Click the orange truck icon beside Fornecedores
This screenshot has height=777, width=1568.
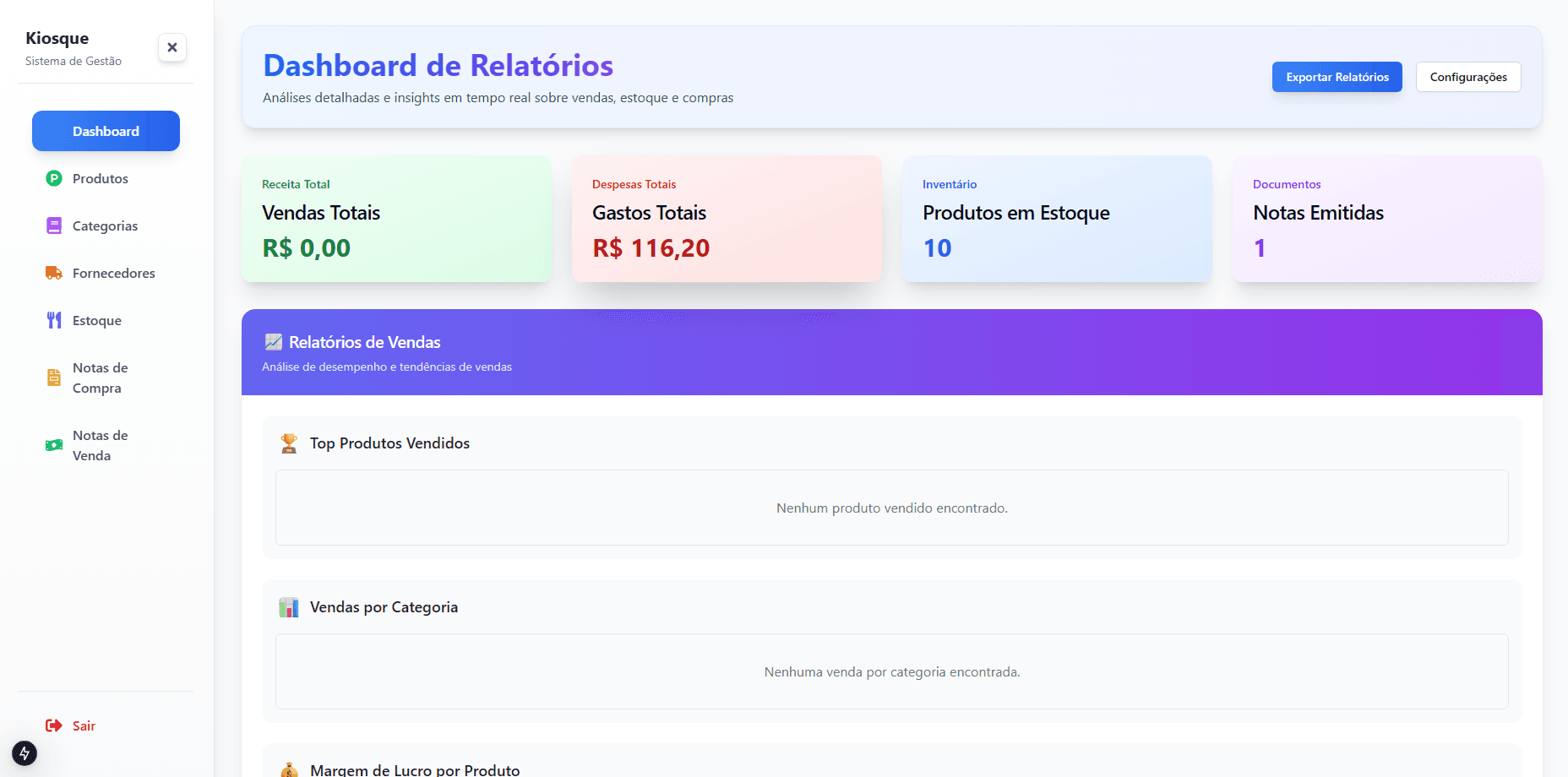coord(53,273)
